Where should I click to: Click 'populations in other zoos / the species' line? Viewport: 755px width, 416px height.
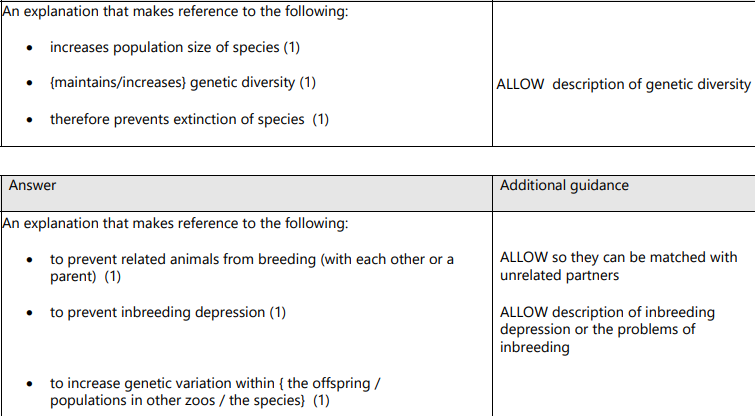(190, 400)
